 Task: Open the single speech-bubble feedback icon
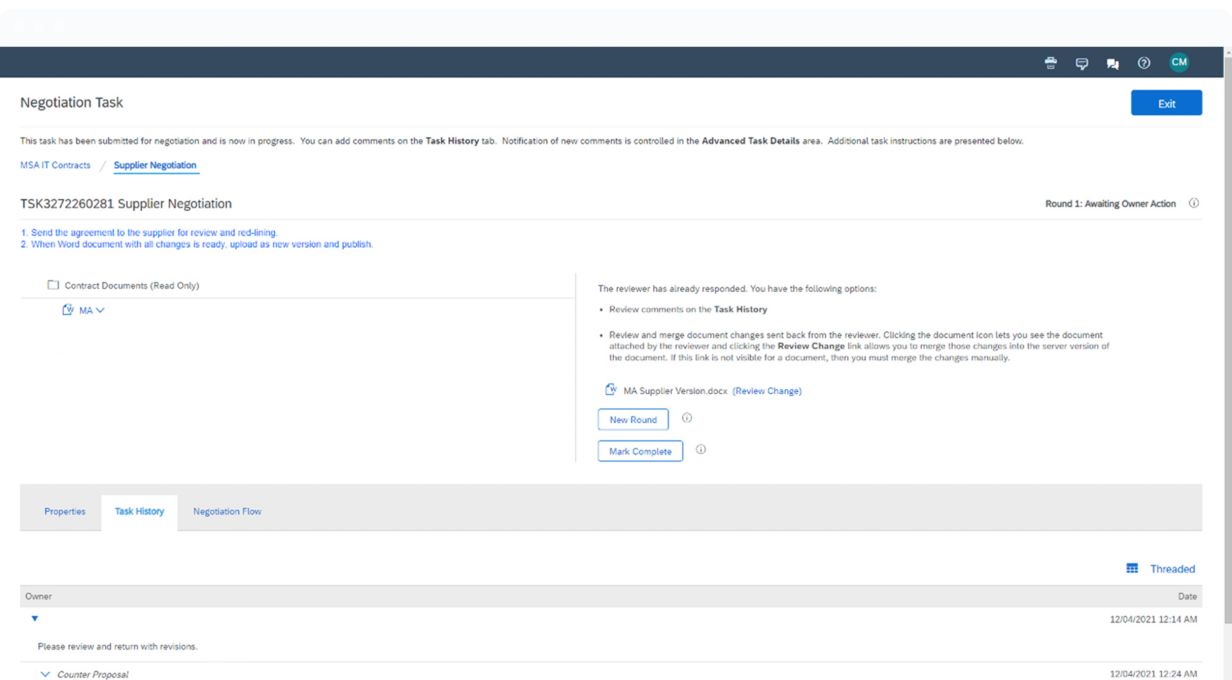(x=1081, y=62)
